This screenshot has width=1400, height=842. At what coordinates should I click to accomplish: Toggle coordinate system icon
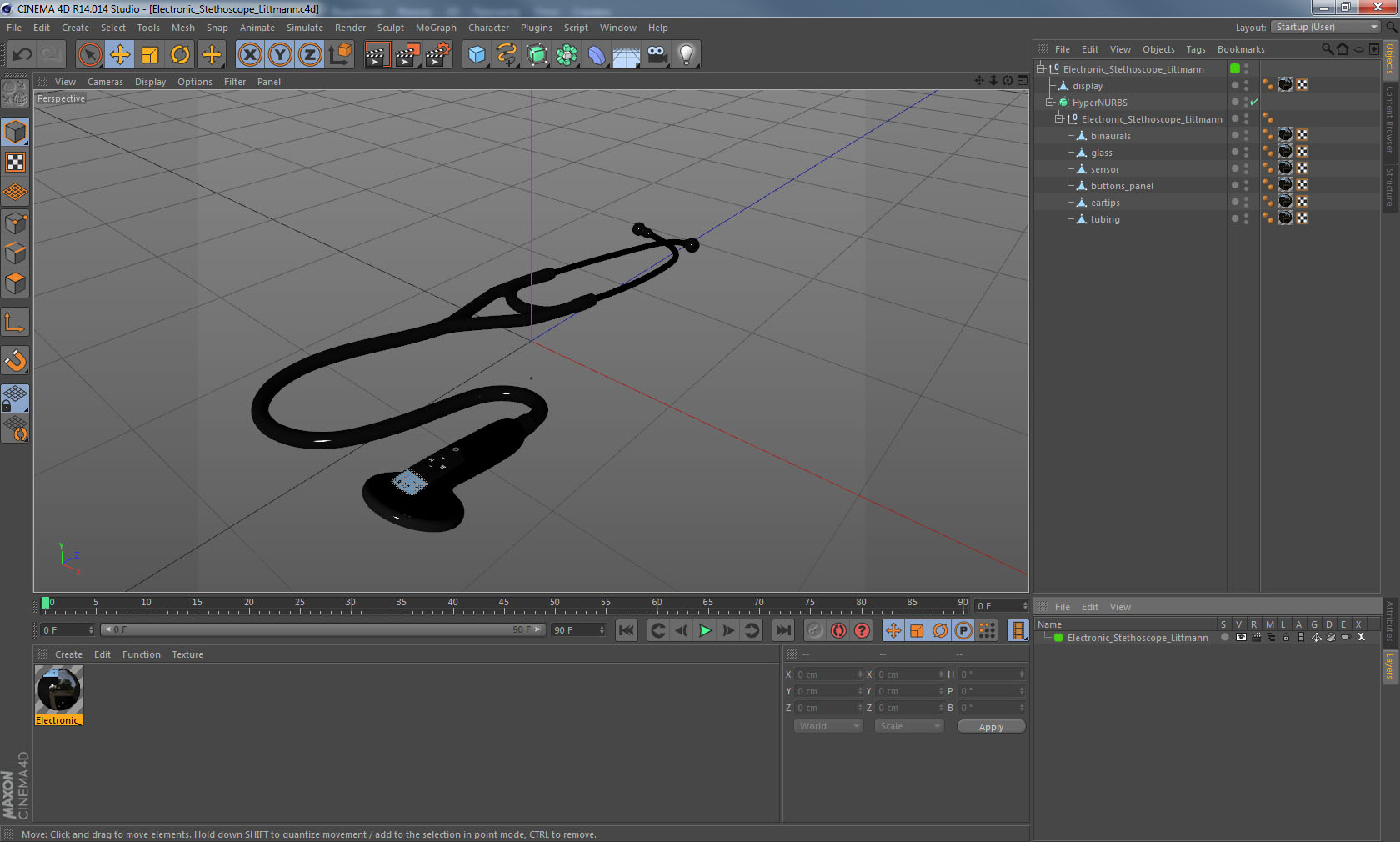(340, 55)
